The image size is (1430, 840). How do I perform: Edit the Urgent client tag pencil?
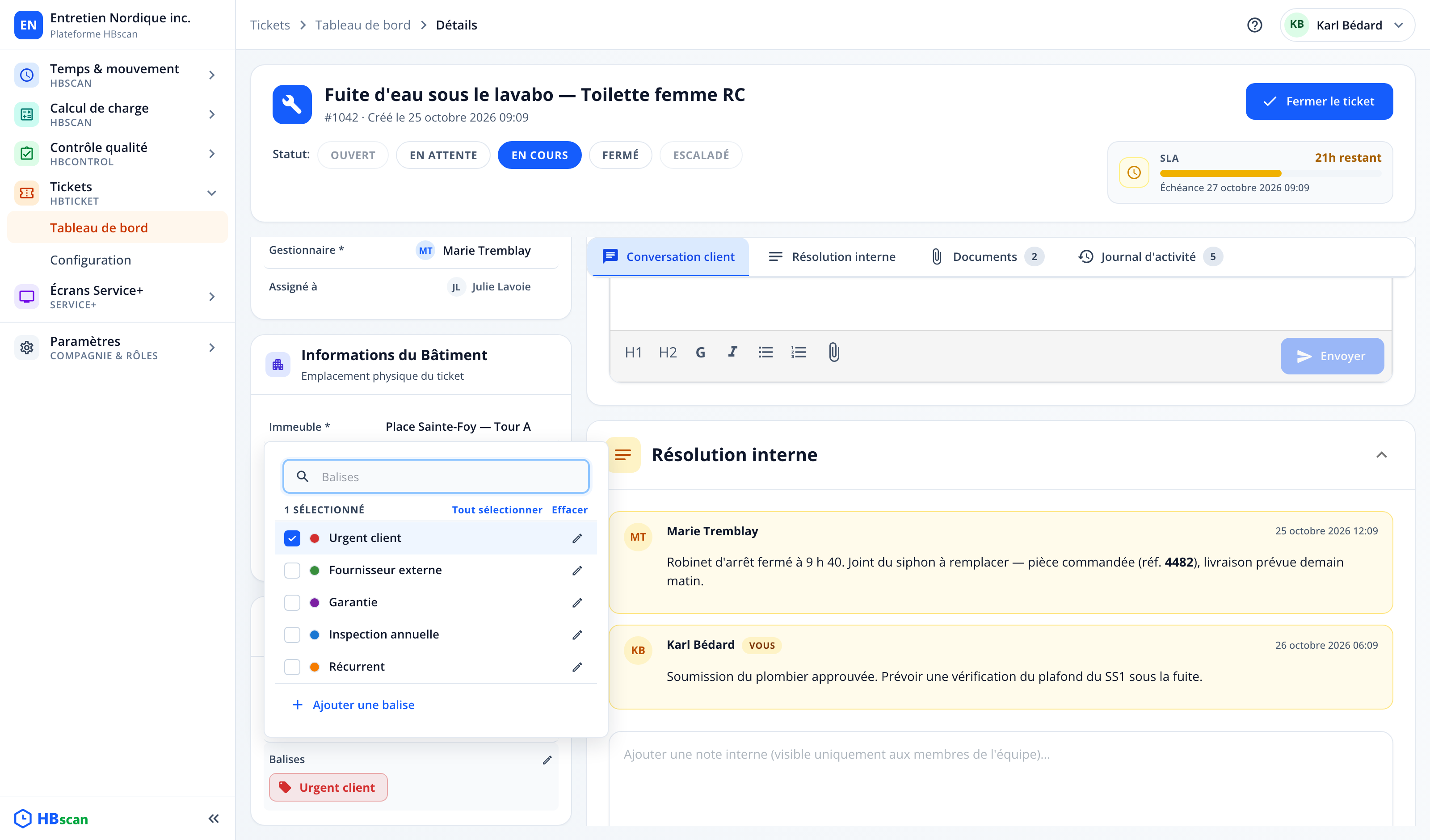[577, 538]
